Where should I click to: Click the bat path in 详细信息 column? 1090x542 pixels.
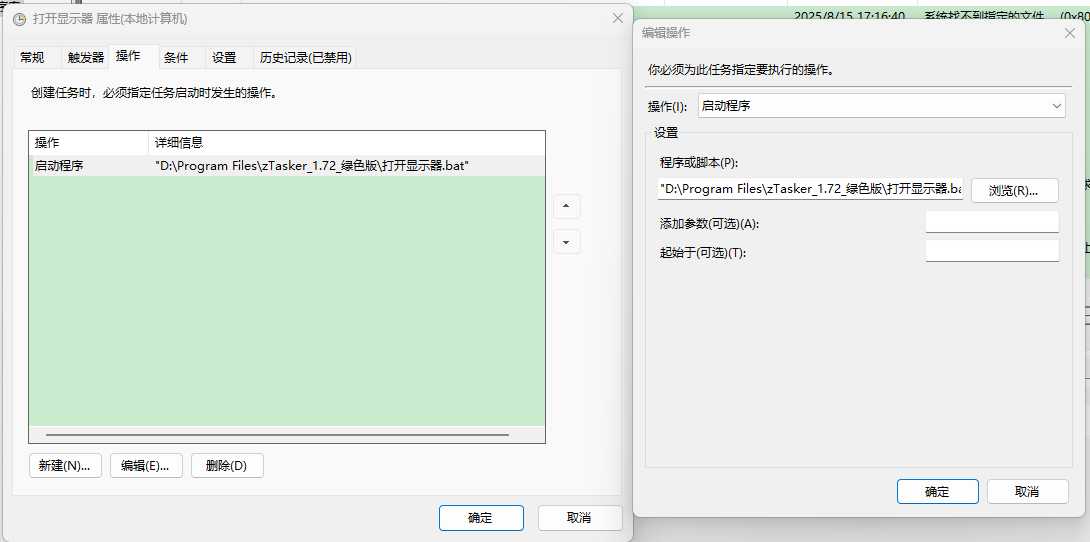[x=312, y=166]
